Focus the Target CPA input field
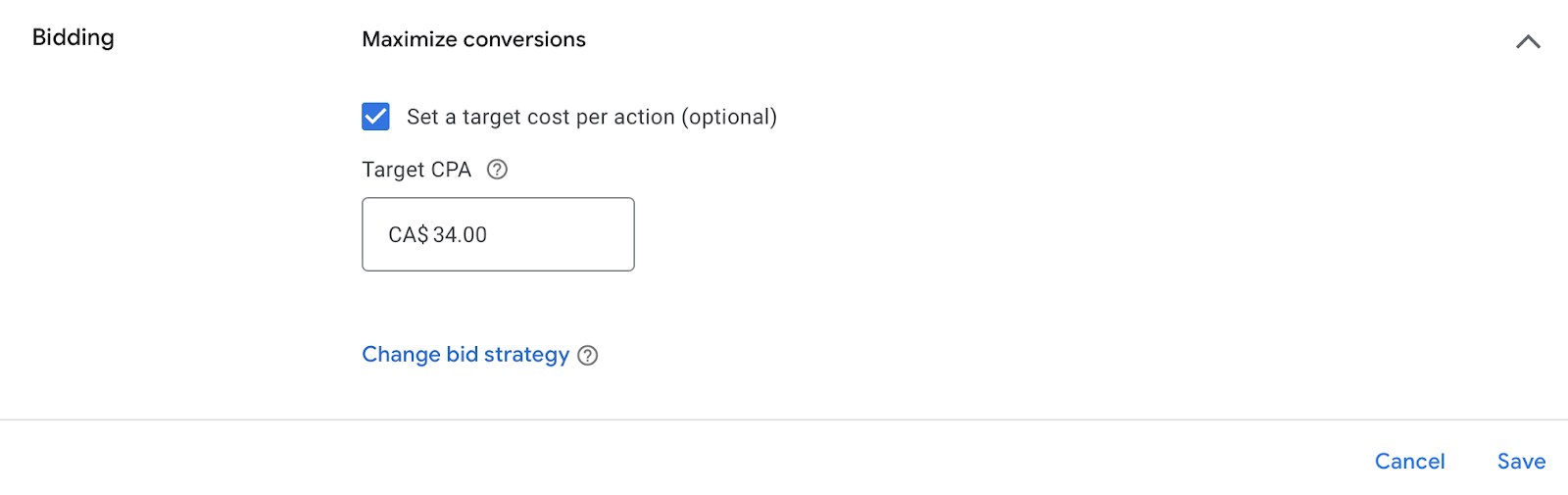The image size is (1568, 495). tap(498, 234)
